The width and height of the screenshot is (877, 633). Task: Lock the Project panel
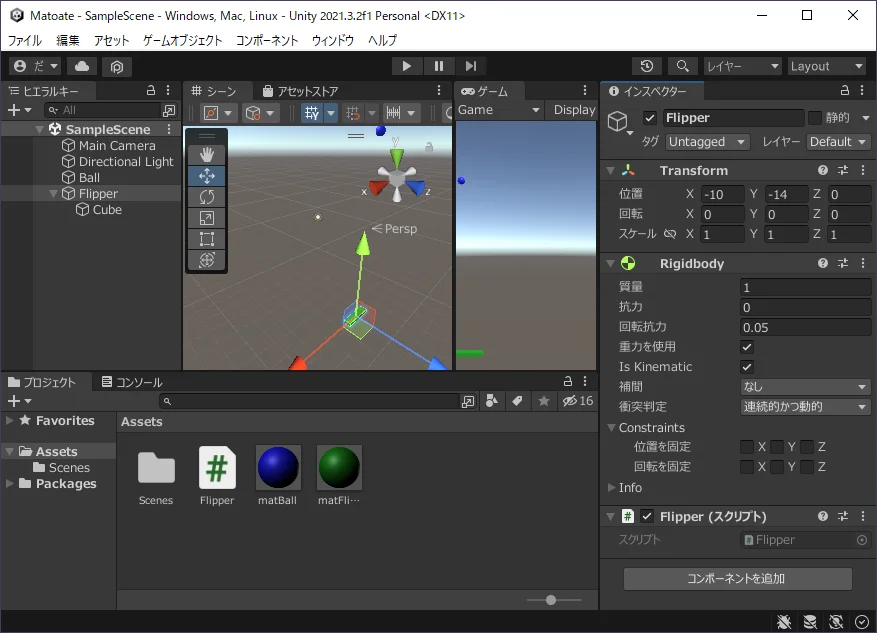(x=568, y=381)
